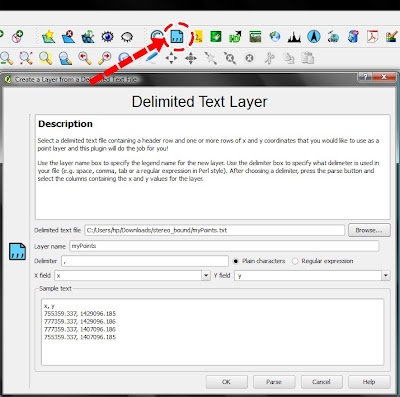Image resolution: width=400 pixels, height=397 pixels.
Task: Select the Move Feature four-arrow tool
Action: (x=171, y=58)
